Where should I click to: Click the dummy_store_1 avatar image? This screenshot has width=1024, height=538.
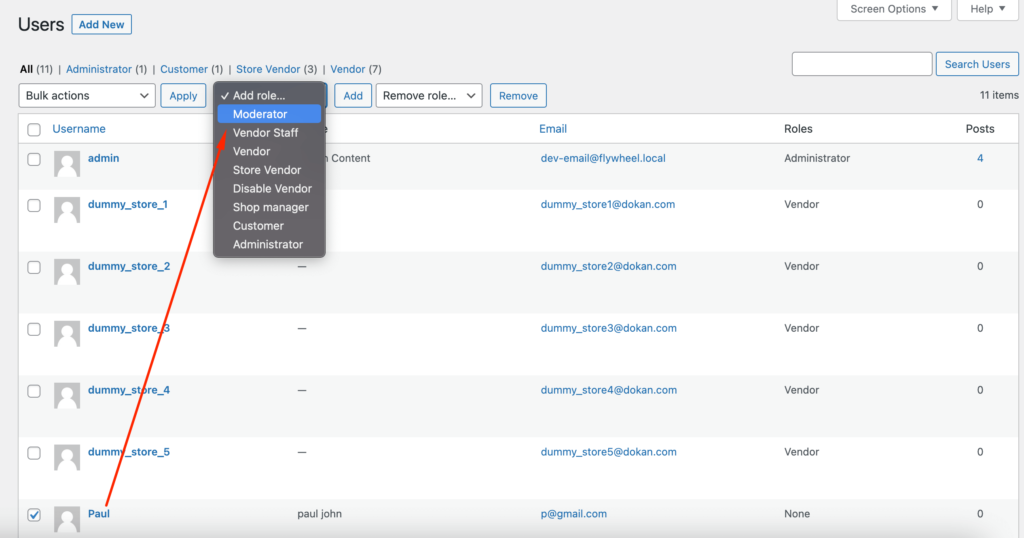[x=67, y=210]
